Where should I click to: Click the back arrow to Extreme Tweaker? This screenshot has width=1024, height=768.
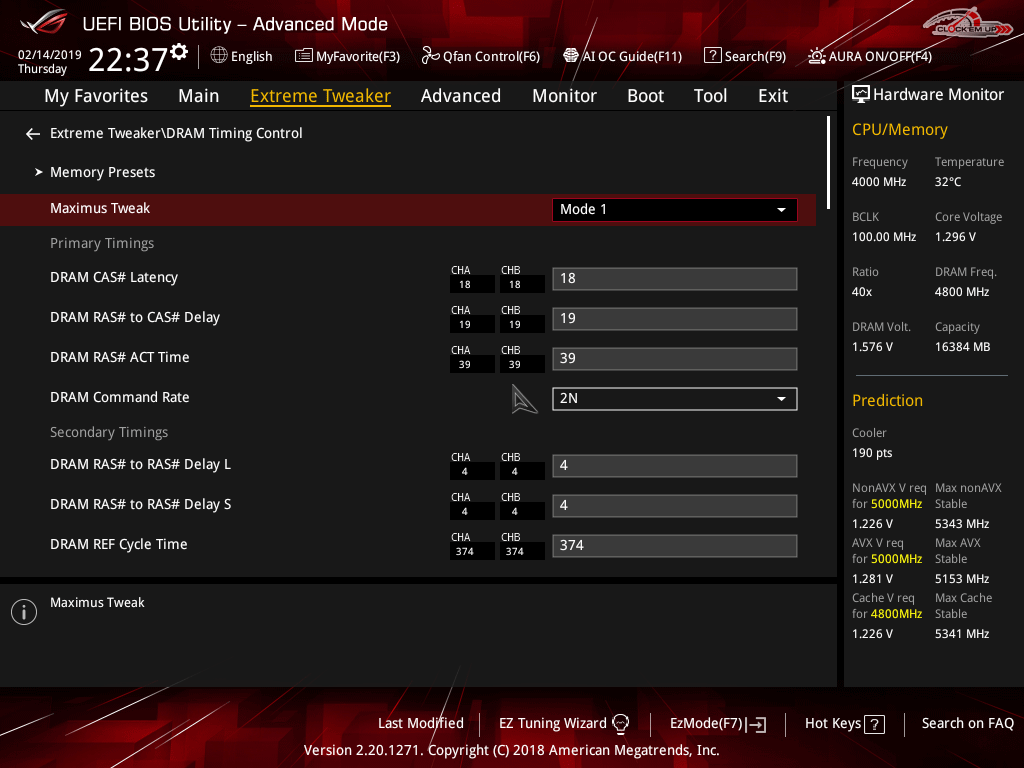coord(33,134)
